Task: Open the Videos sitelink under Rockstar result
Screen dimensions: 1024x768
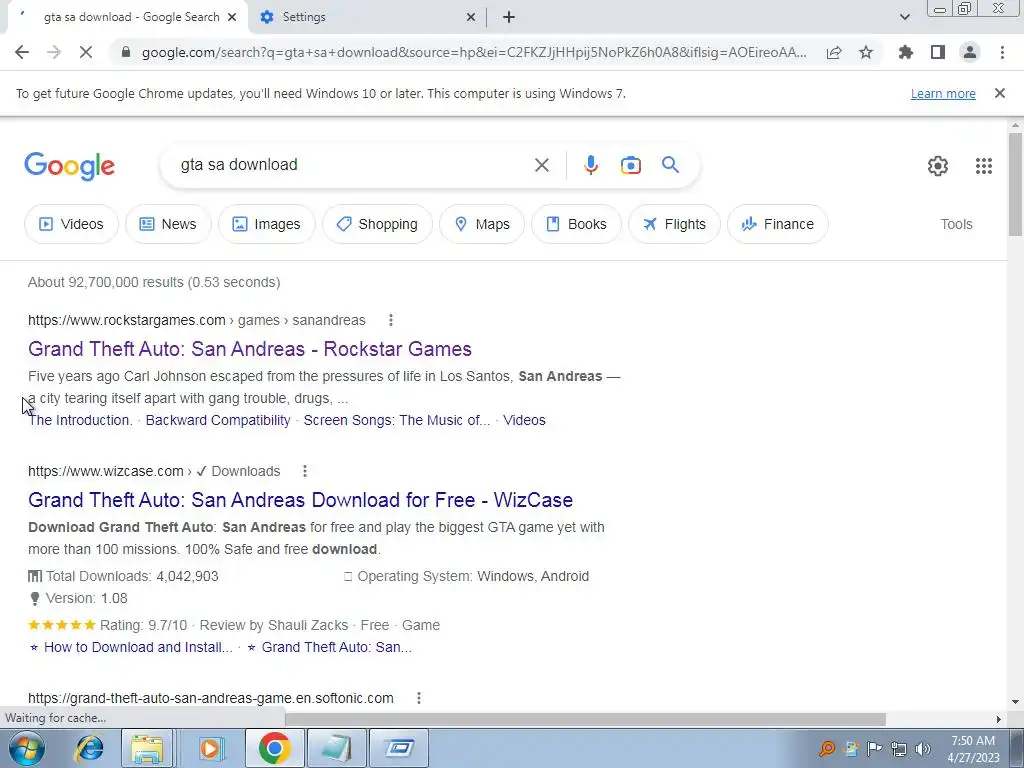Action: click(524, 420)
